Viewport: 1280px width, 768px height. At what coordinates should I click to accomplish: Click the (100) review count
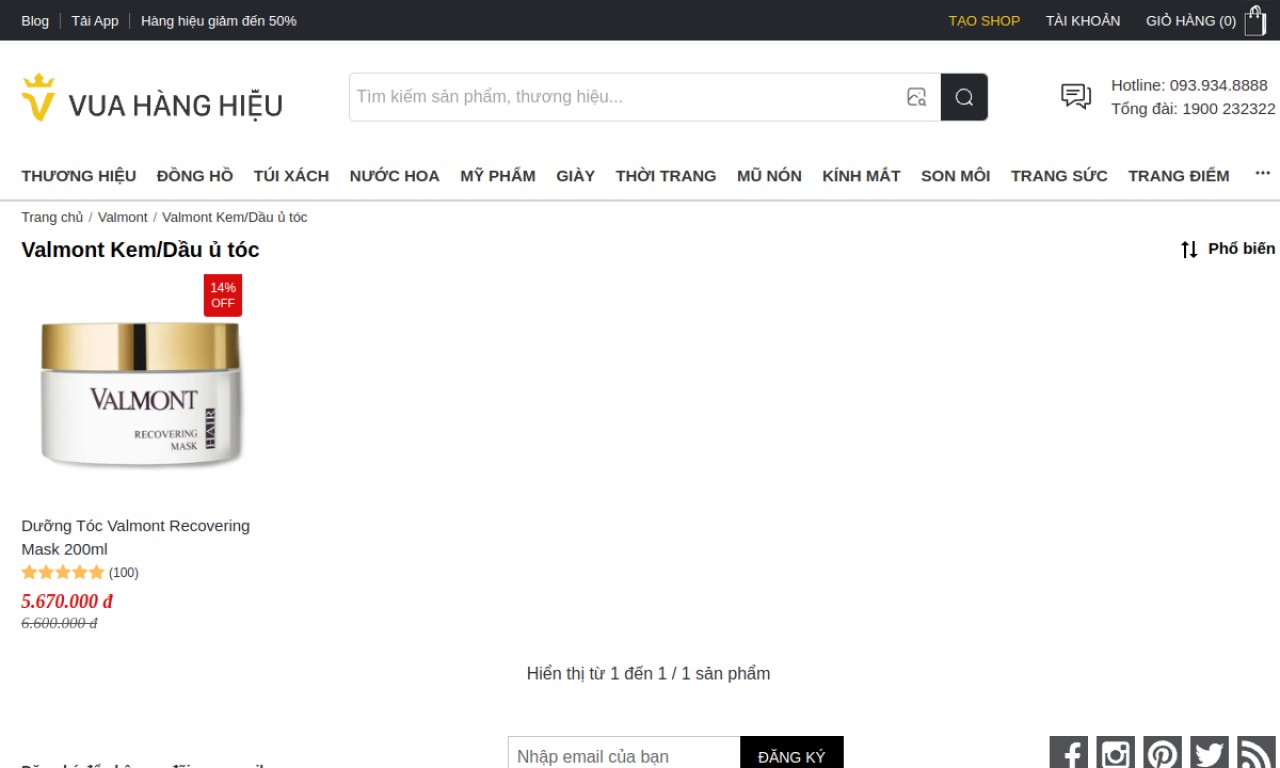click(x=124, y=573)
